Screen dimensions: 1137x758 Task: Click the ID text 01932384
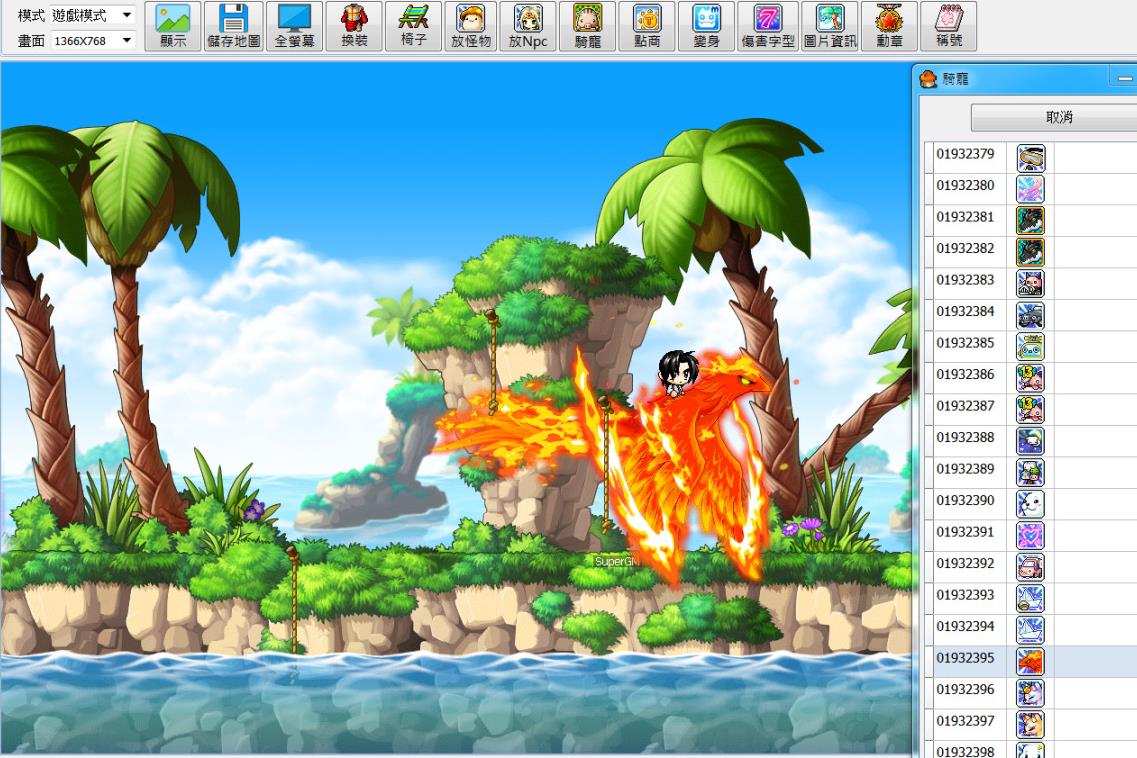click(x=965, y=311)
